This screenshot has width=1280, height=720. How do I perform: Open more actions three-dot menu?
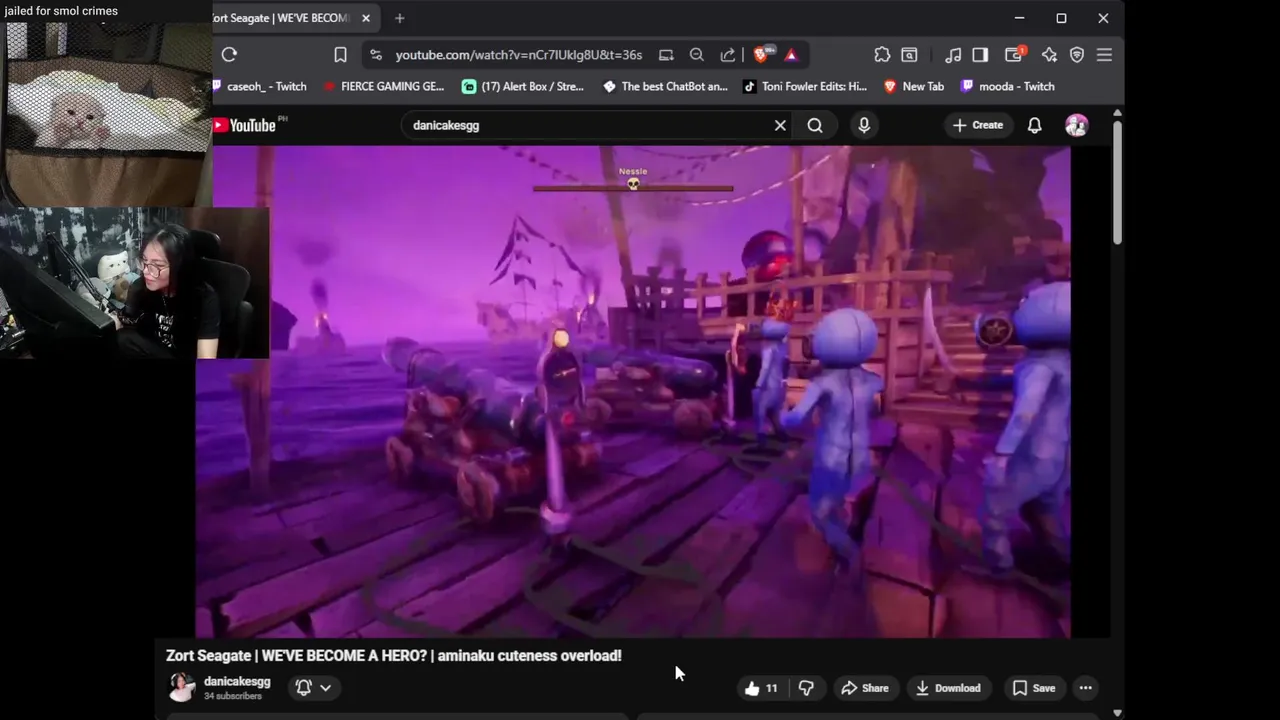(x=1085, y=688)
